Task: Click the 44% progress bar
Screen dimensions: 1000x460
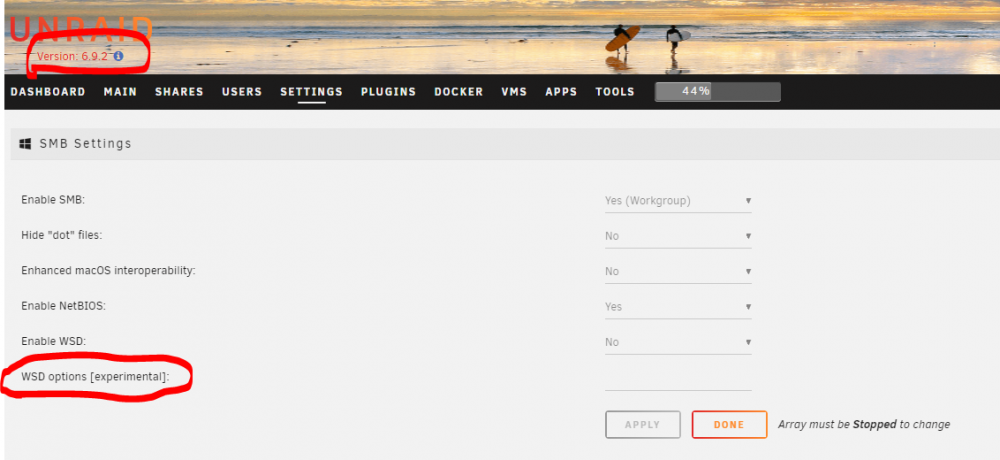Action: click(x=717, y=91)
